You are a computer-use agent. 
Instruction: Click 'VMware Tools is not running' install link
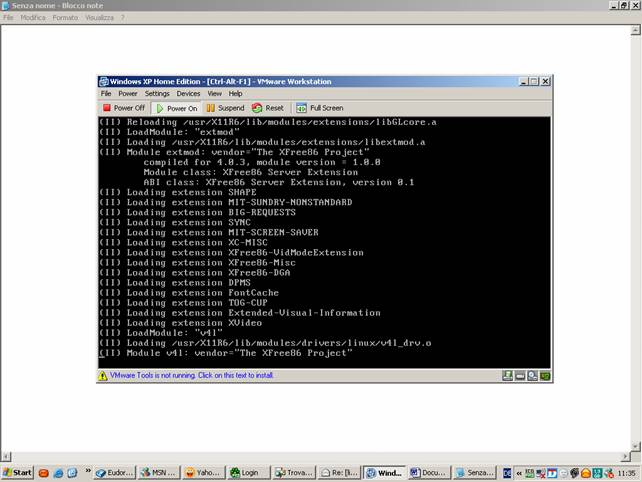pyautogui.click(x=191, y=375)
